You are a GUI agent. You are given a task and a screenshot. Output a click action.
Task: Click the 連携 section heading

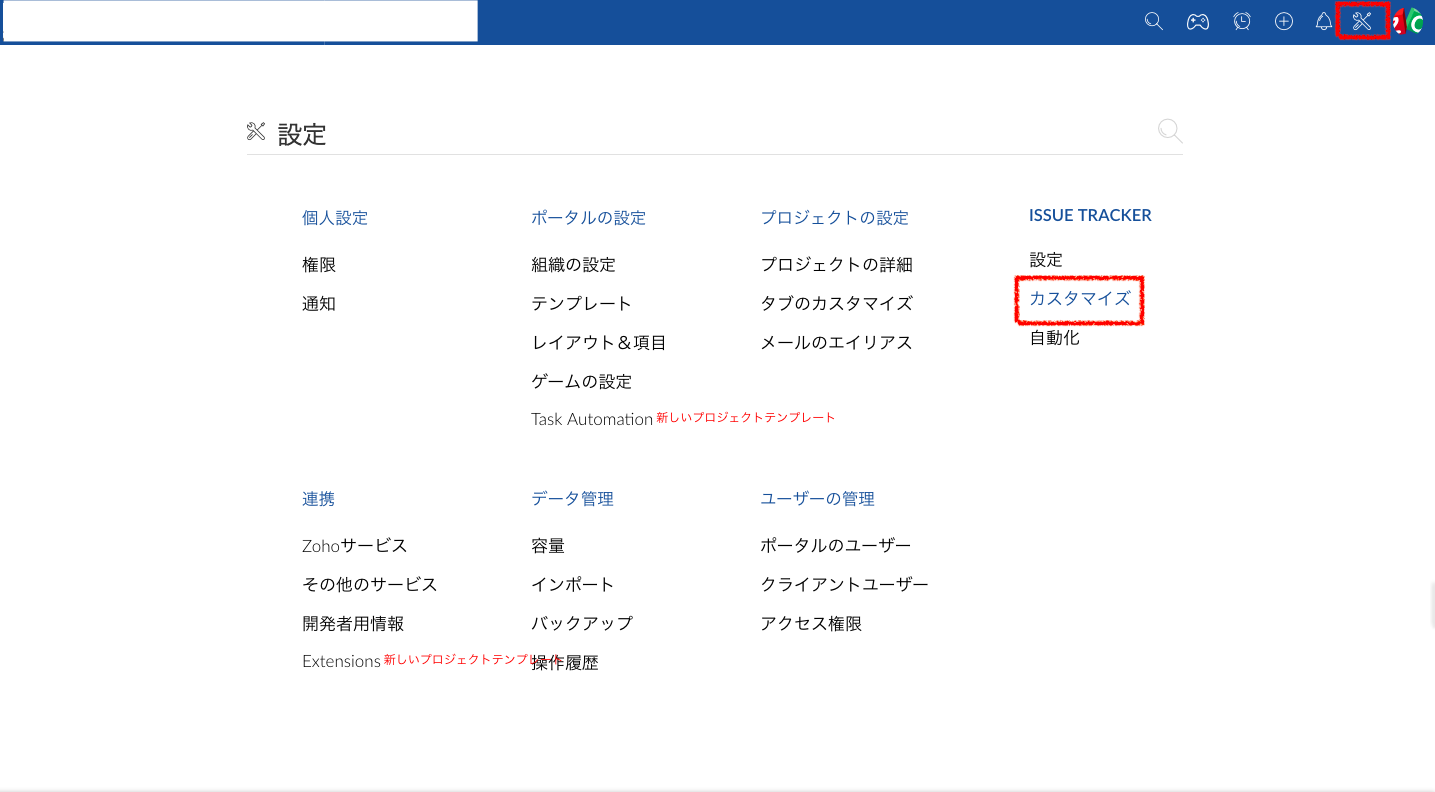click(319, 499)
